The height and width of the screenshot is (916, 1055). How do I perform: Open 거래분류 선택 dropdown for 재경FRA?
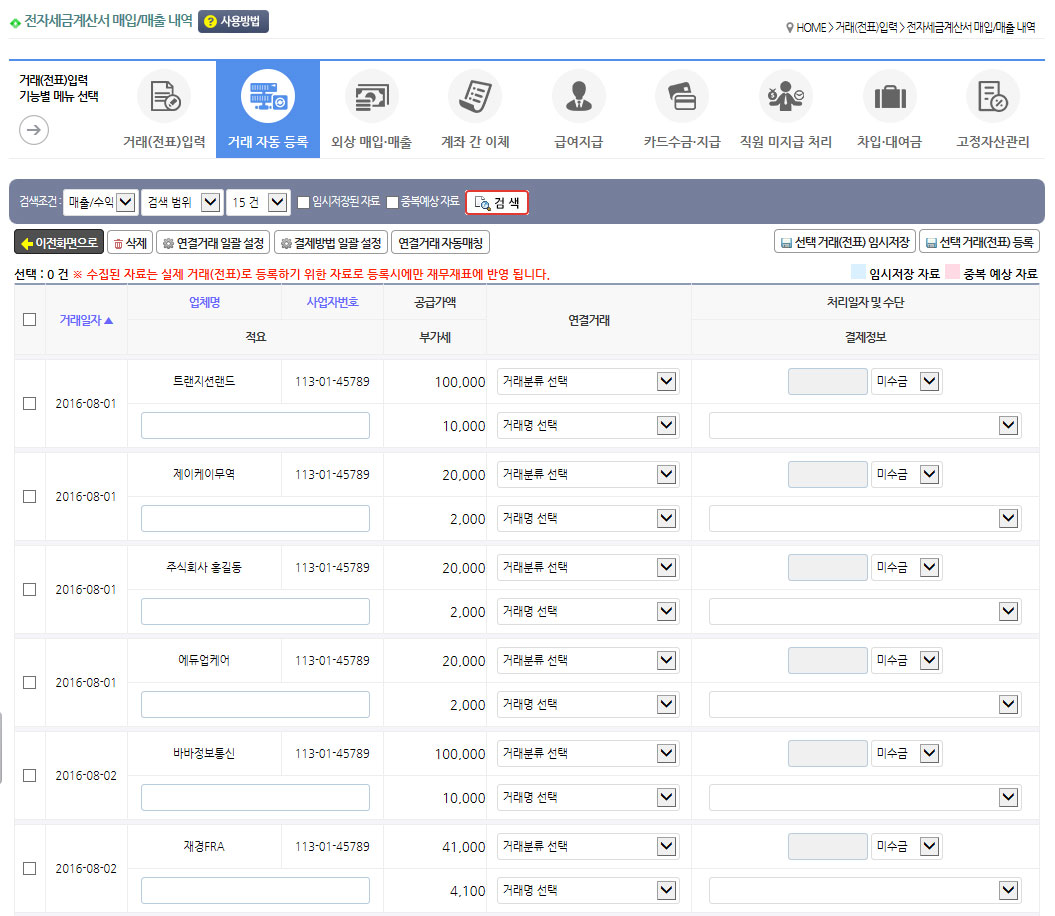tap(588, 847)
